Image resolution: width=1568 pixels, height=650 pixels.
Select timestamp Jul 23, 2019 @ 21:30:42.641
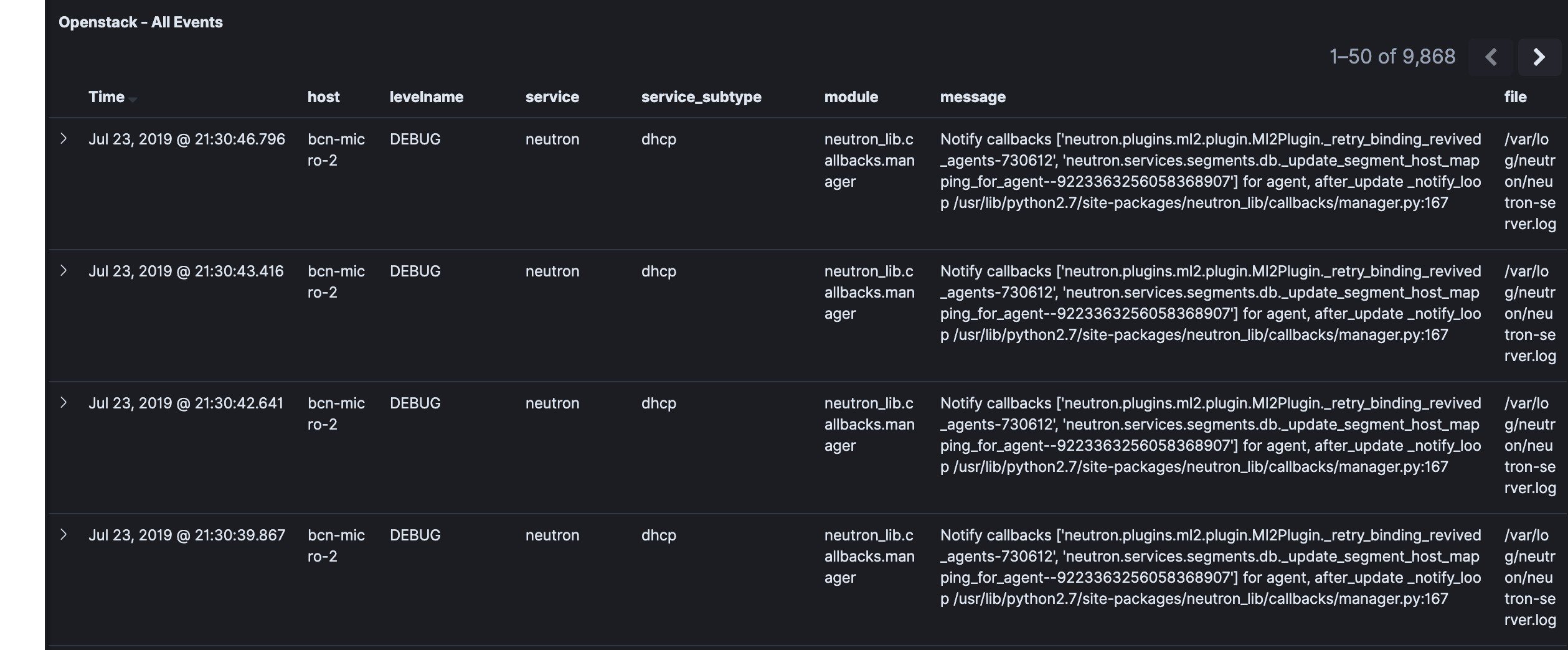click(x=186, y=403)
